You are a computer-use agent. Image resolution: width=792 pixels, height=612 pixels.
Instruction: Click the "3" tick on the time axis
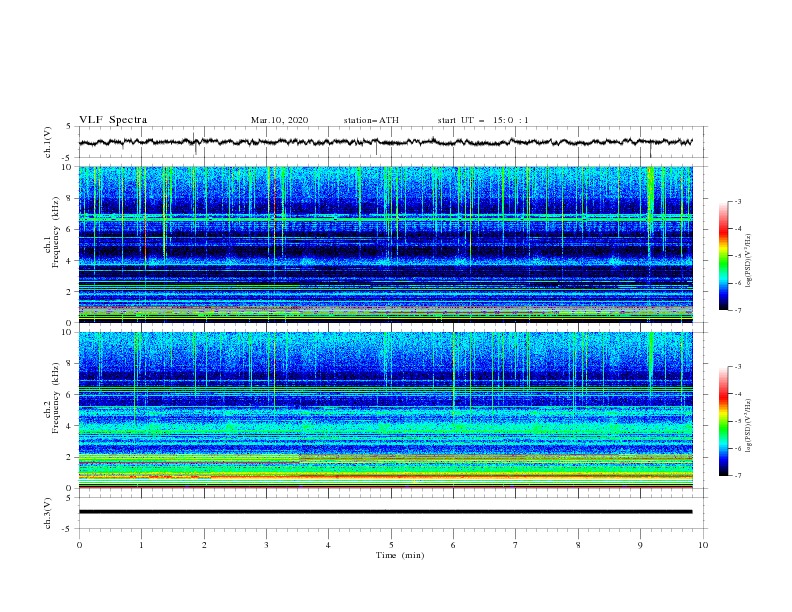point(266,545)
